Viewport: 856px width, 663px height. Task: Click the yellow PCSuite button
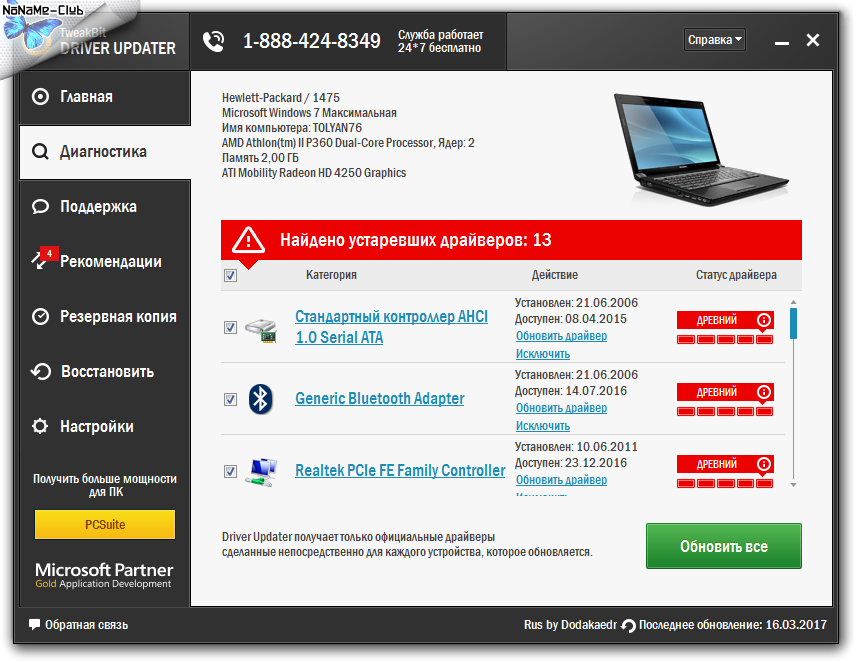[105, 524]
